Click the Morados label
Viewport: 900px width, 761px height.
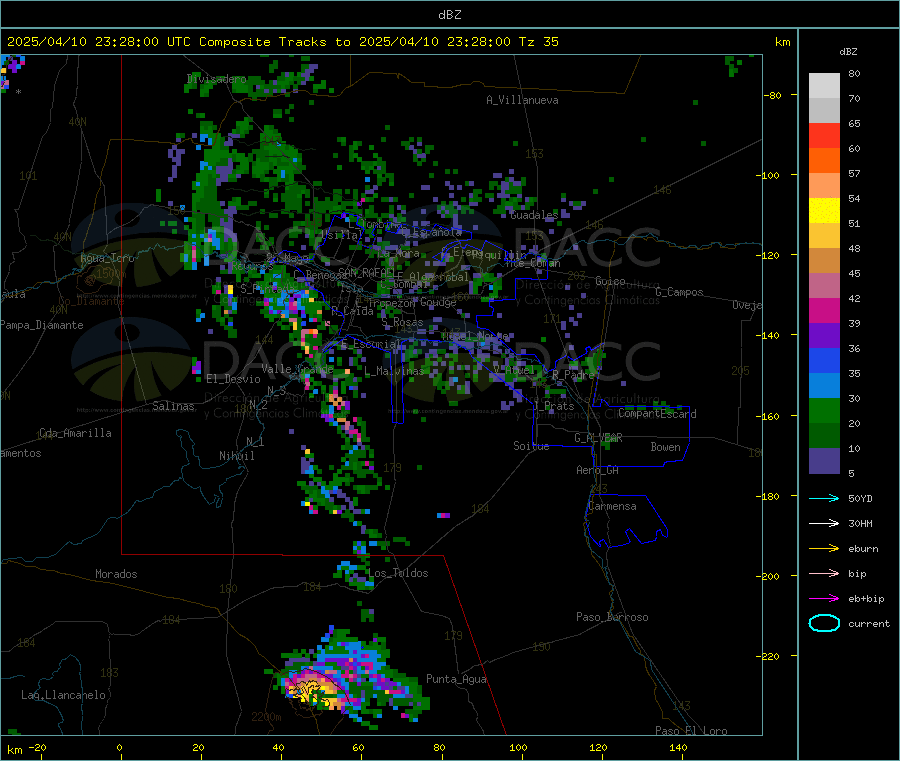click(116, 574)
